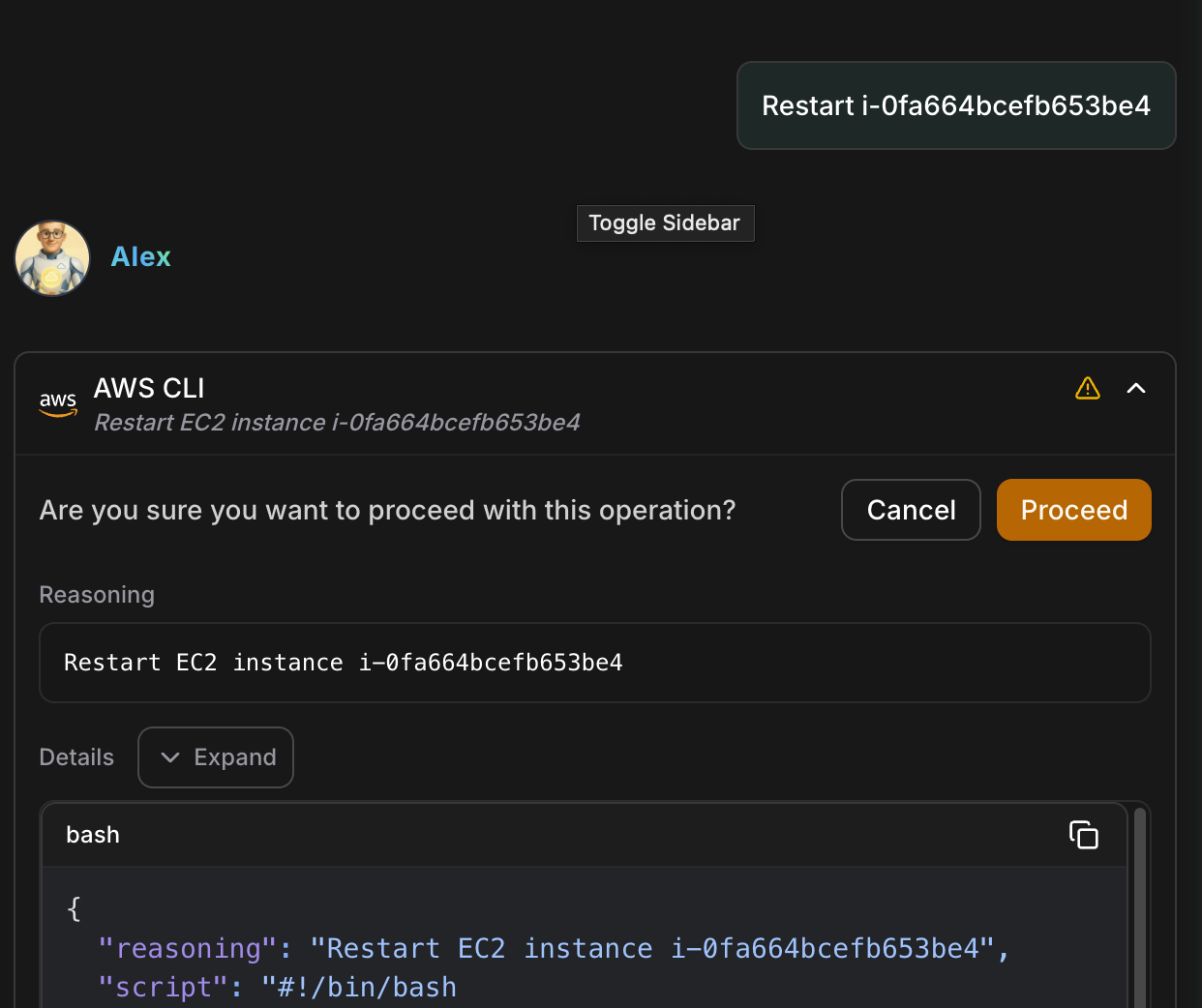
Task: Click the yellow warning triangle icon
Action: [1088, 389]
